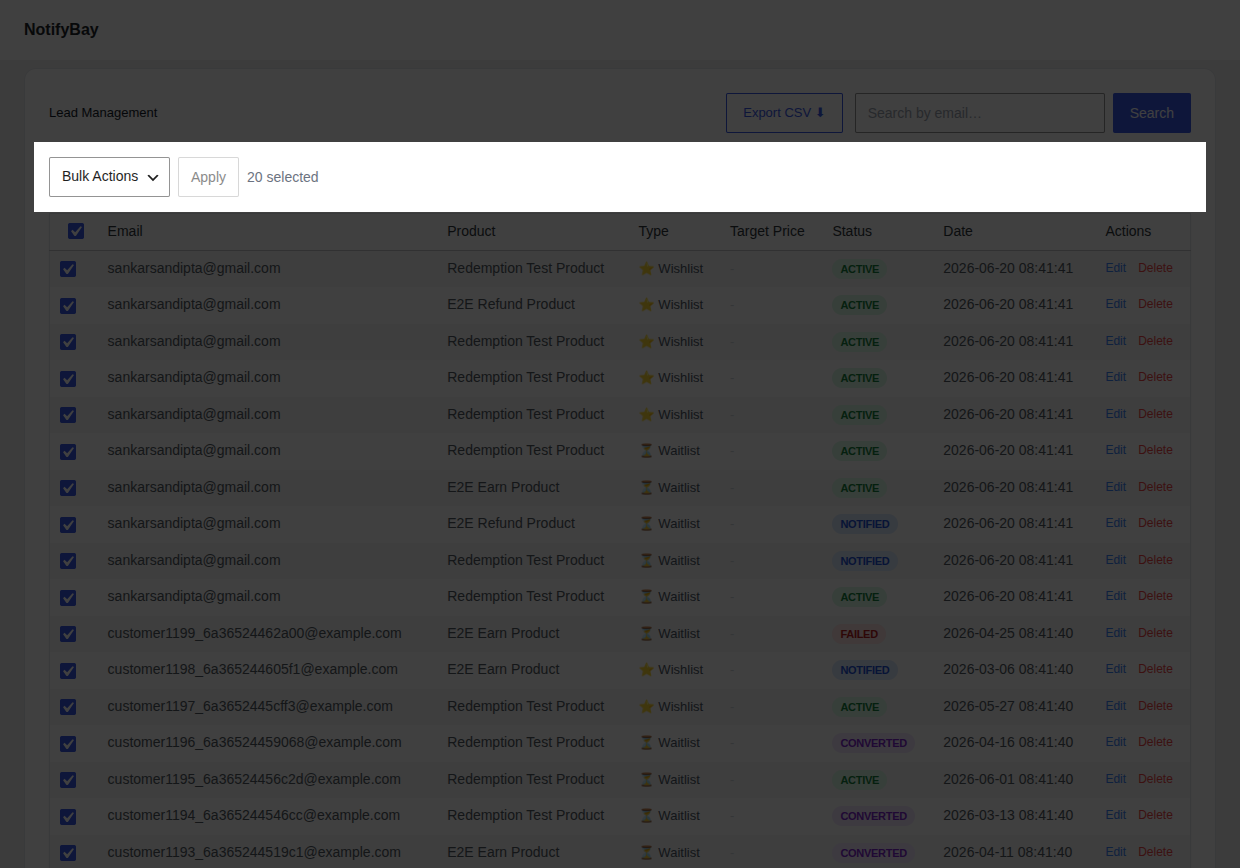Click email customer1198_6a365244605f1@example.com
This screenshot has height=868, width=1240.
point(252,669)
